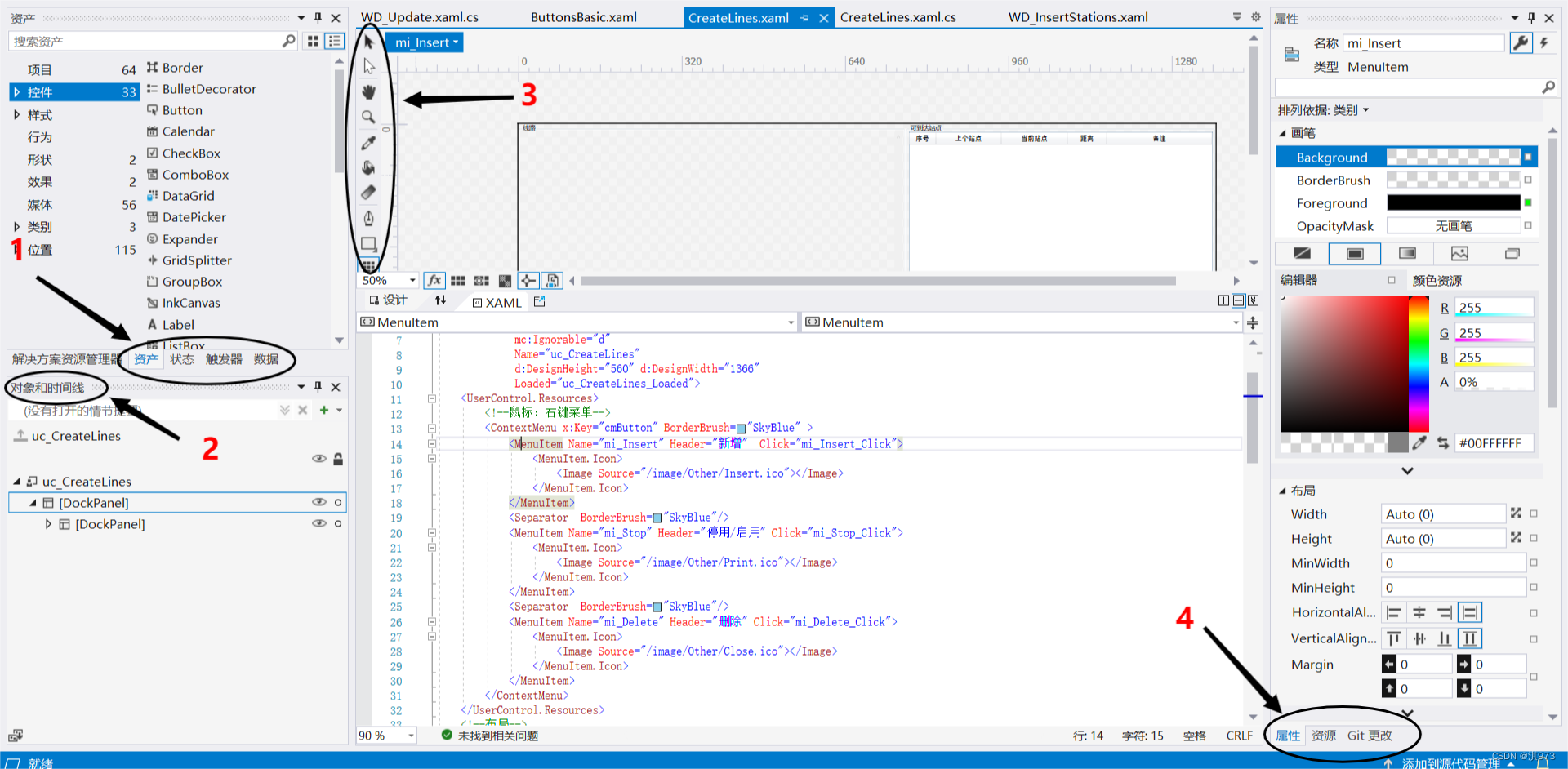
Task: Open the ButtonsBasic.xaml document tab
Action: tap(584, 17)
